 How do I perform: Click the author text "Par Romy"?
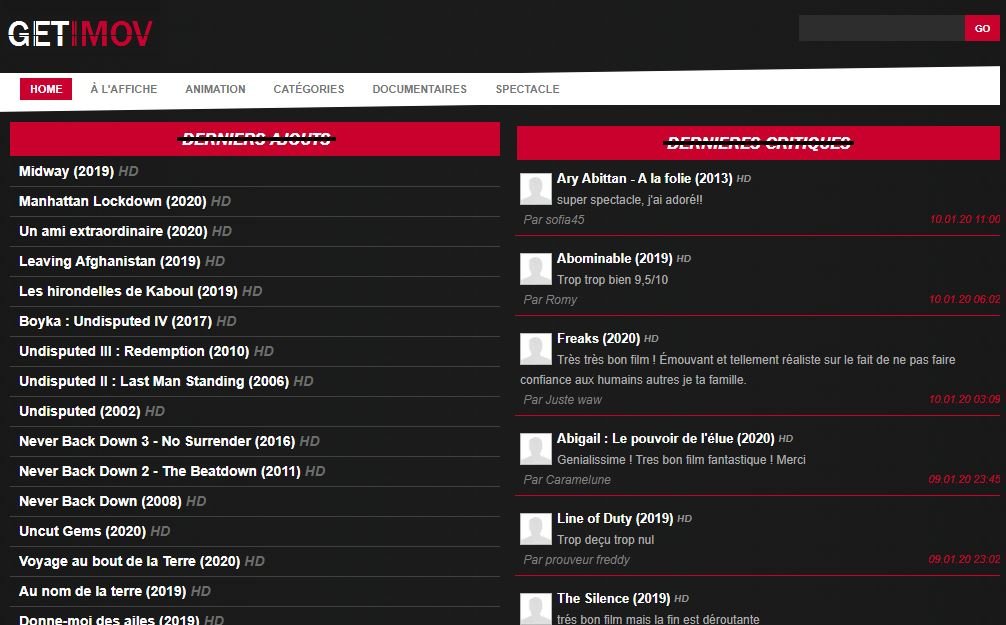point(550,300)
